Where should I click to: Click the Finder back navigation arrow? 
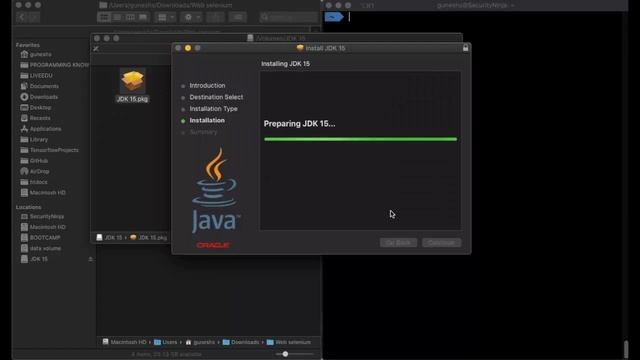[x=22, y=17]
